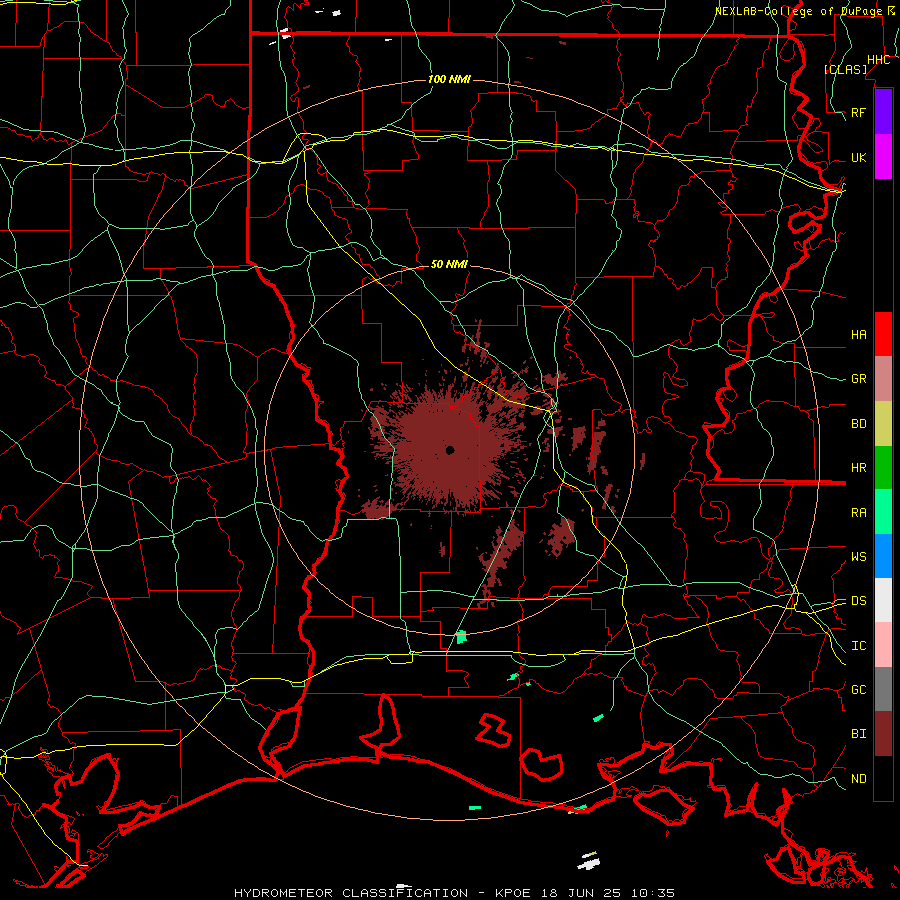This screenshot has width=900, height=900.
Task: Click the "RA" legend label
Action: 858,512
